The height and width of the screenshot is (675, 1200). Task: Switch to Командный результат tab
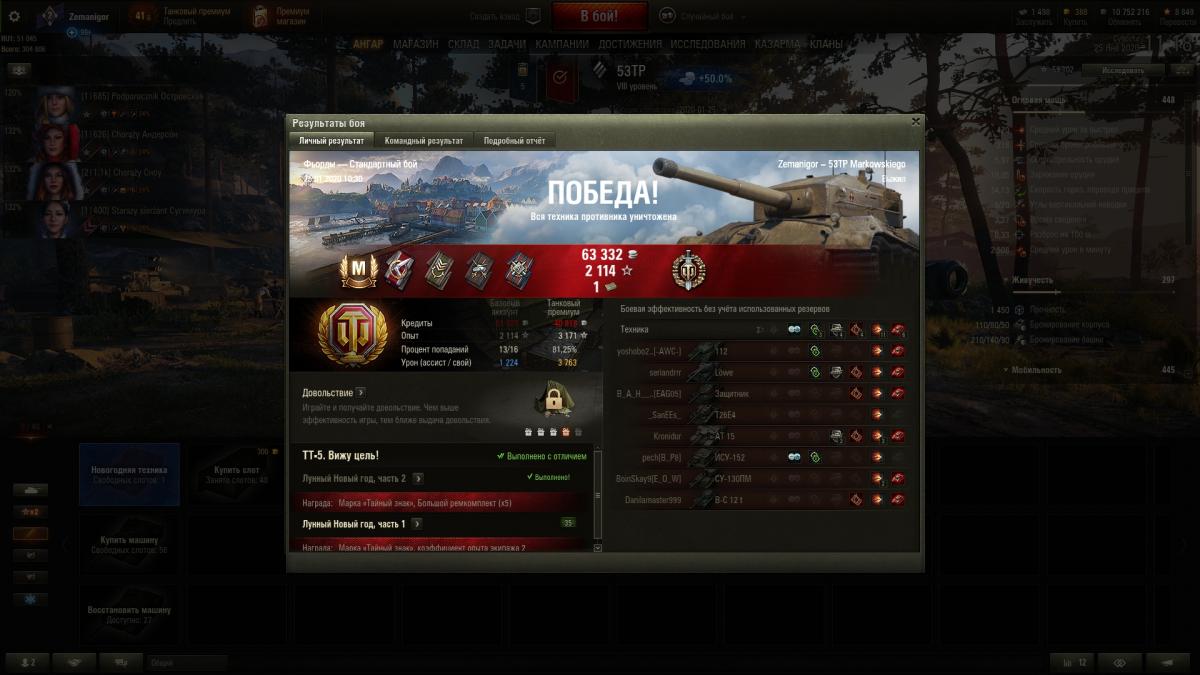(x=424, y=141)
